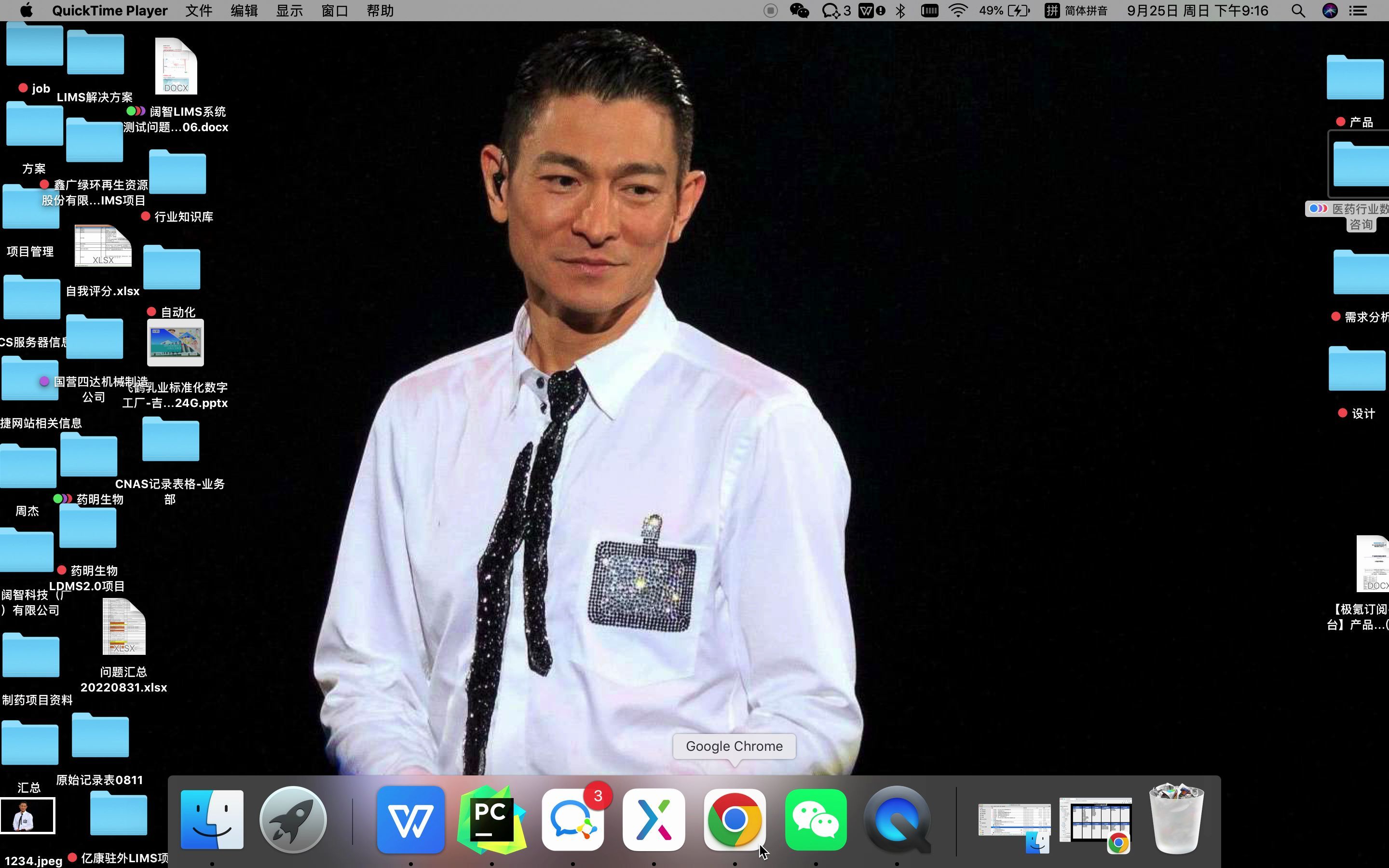The width and height of the screenshot is (1389, 868).
Task: Select 国营四达机械制造公司 folder
Action: pos(95,337)
